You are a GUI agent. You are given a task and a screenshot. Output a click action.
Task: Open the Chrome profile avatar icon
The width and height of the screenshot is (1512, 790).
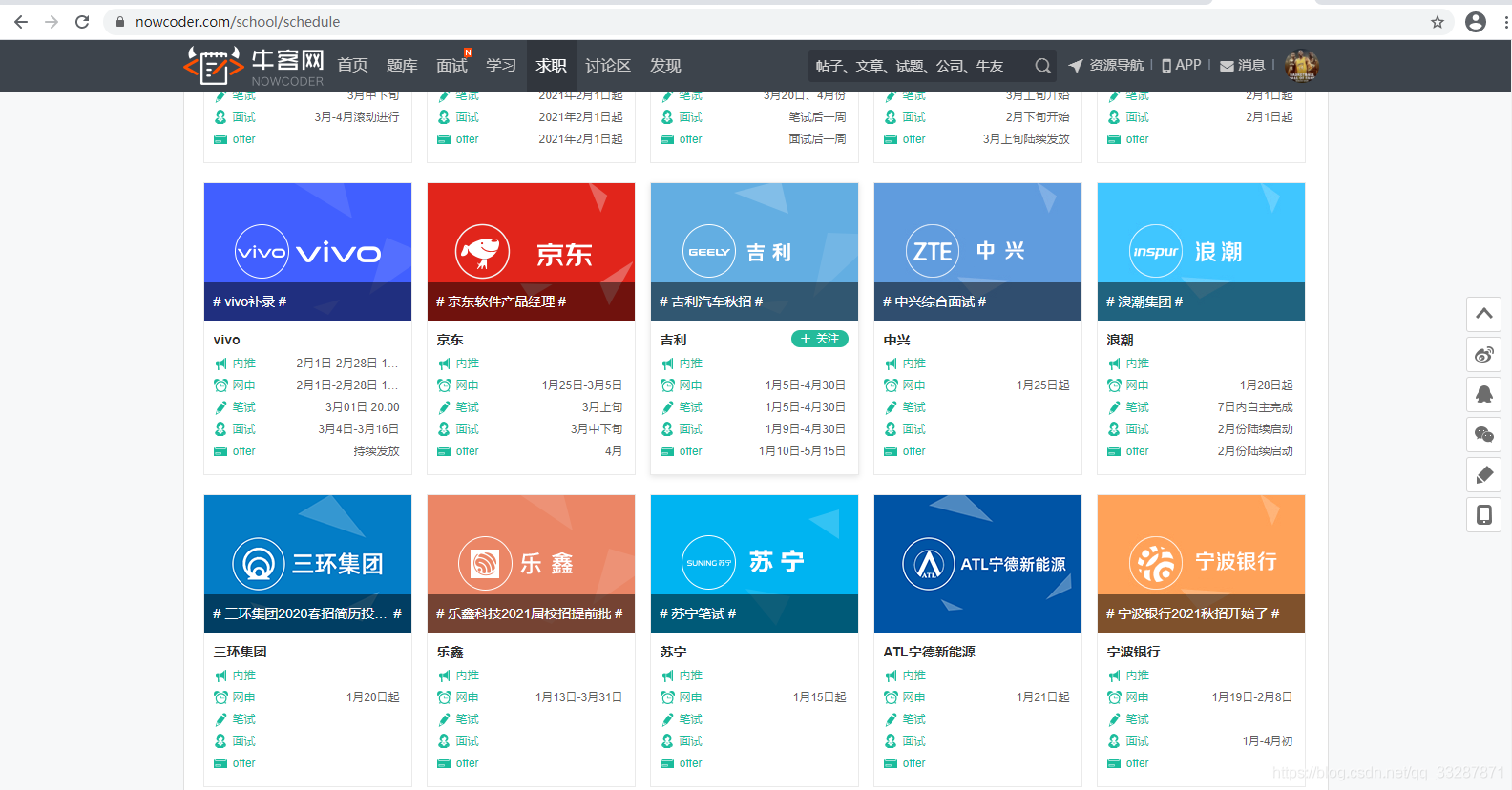click(1476, 22)
